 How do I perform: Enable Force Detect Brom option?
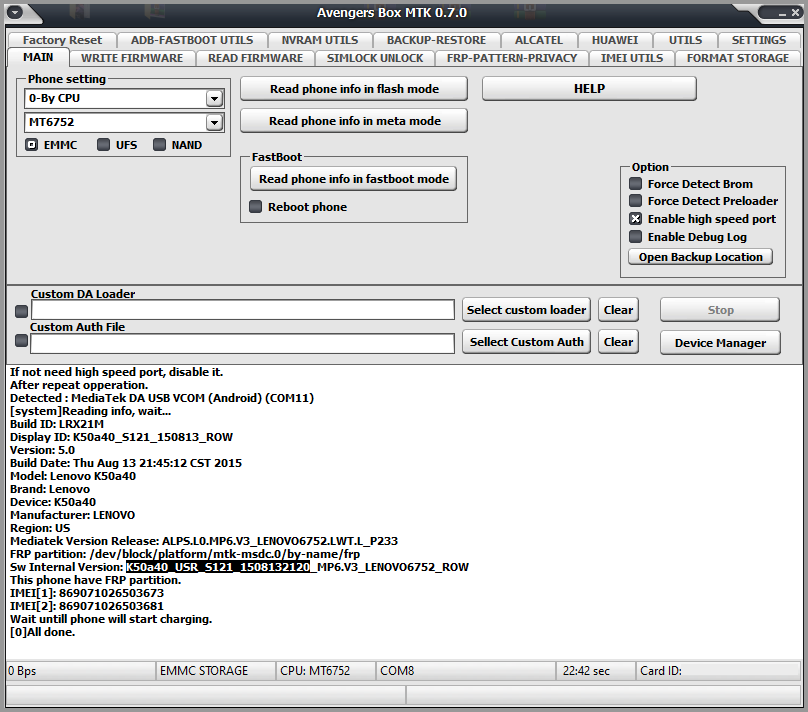[x=635, y=184]
